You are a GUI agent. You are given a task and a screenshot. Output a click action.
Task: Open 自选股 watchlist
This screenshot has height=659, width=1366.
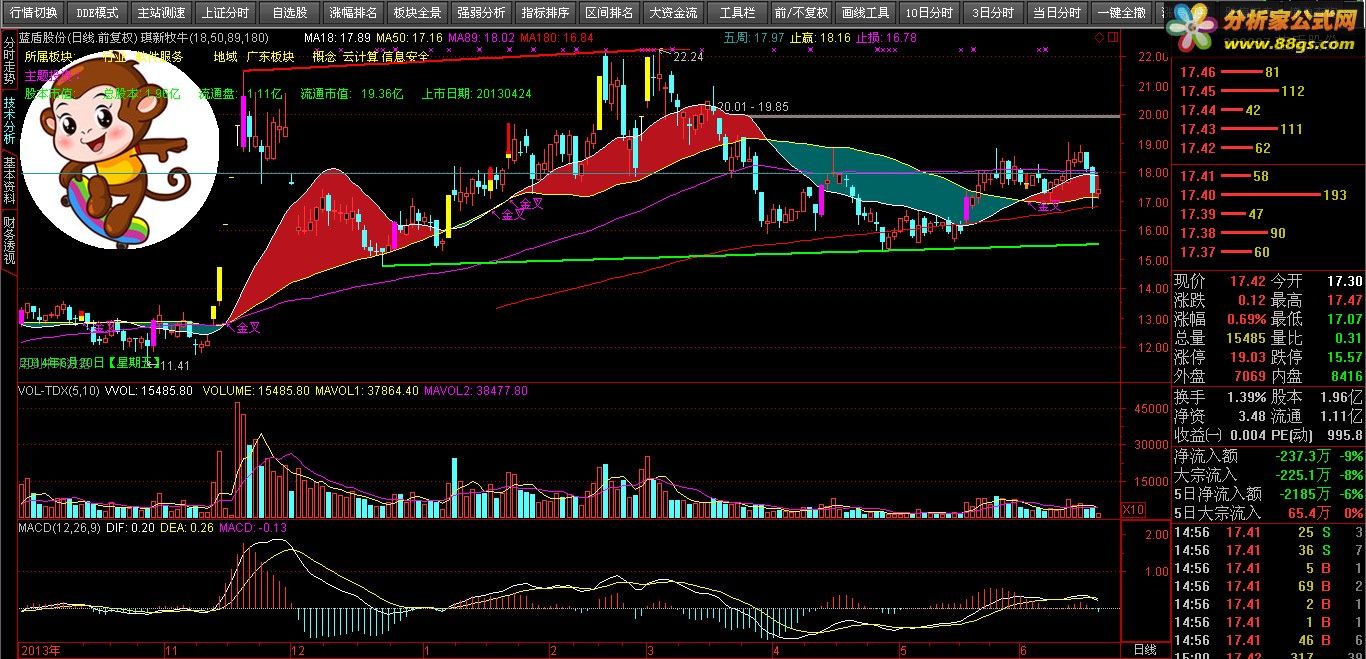click(x=289, y=13)
